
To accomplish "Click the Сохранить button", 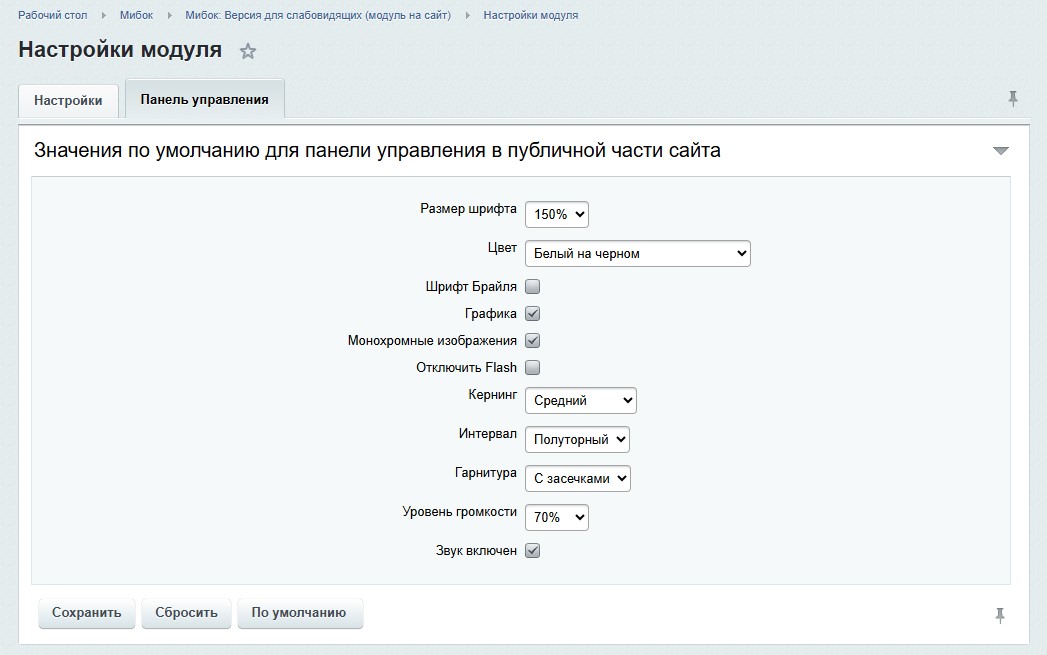I will (x=86, y=613).
